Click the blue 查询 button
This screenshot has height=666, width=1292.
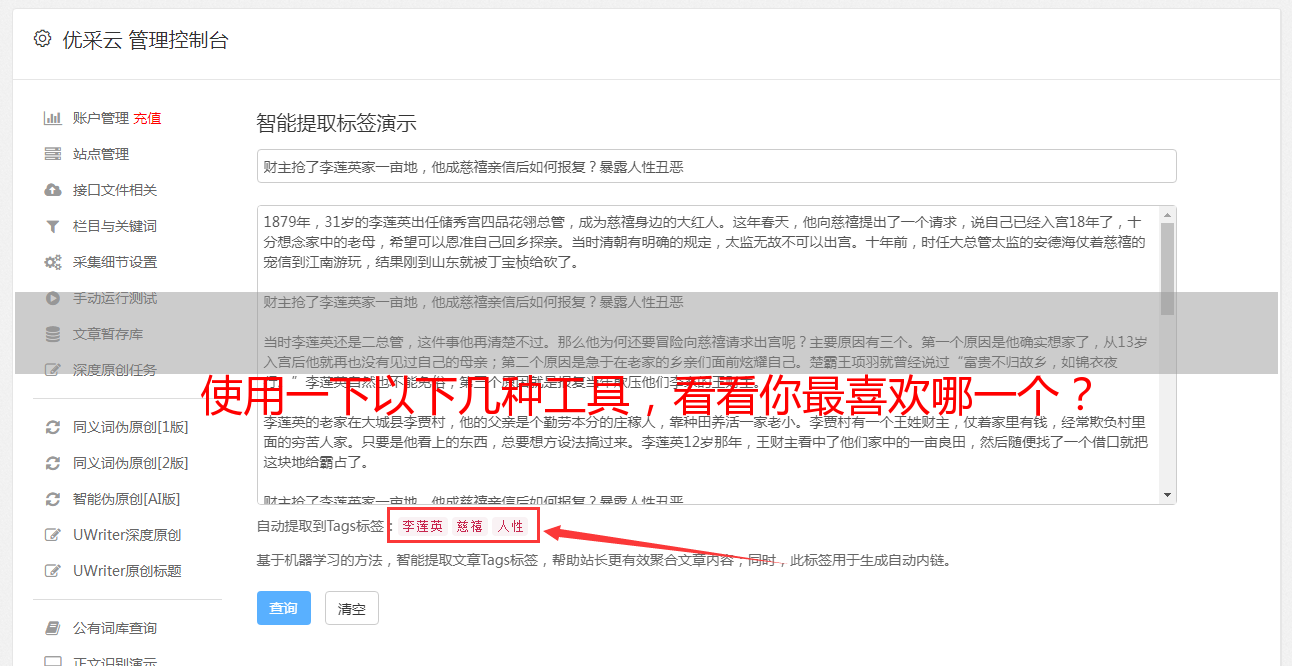coord(284,608)
